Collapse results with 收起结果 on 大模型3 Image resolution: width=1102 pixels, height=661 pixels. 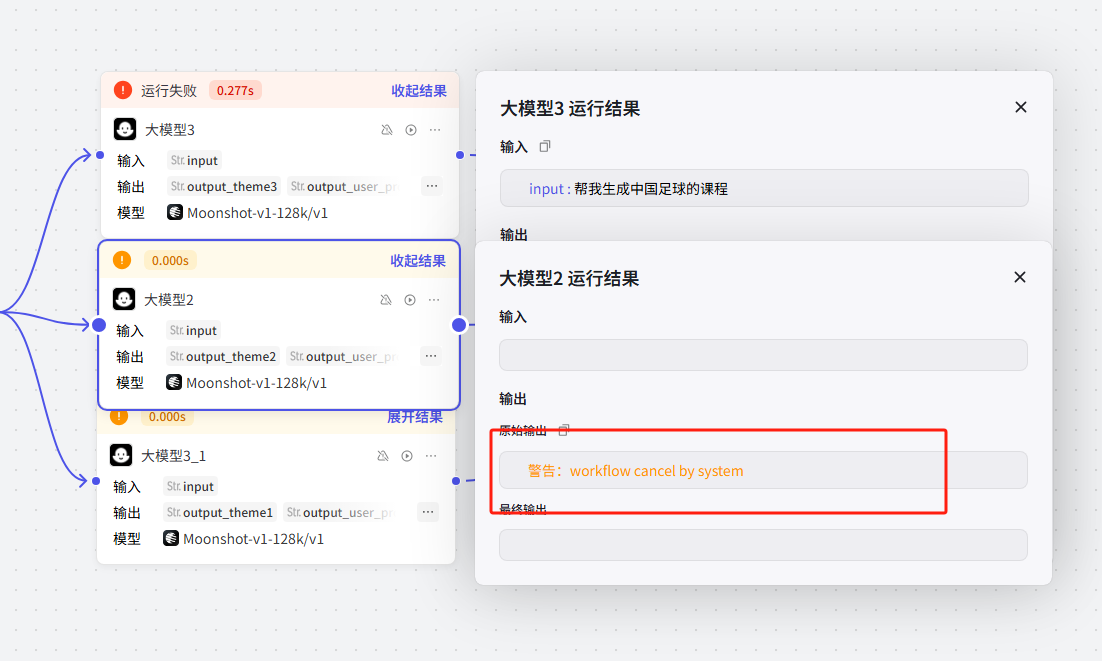(x=418, y=91)
